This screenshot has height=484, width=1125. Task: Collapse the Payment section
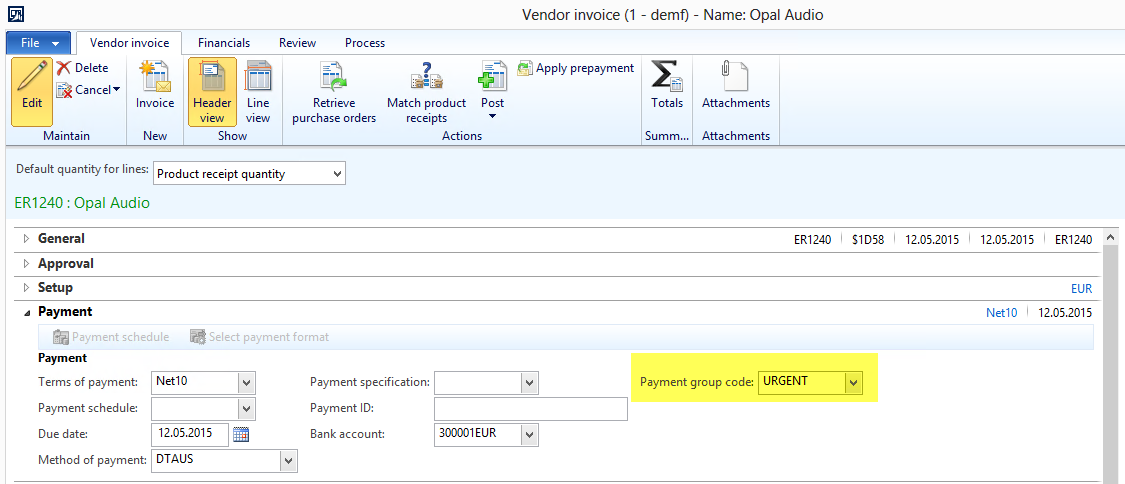pos(26,312)
